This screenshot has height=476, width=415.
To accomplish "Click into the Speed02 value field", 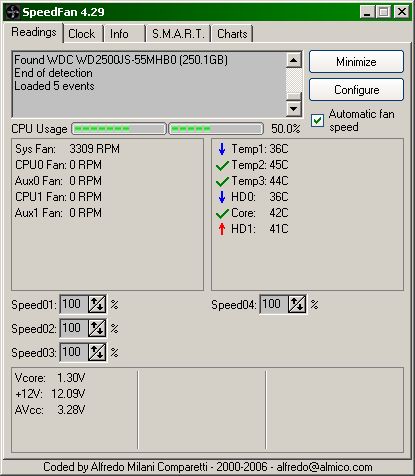I will (x=74, y=328).
